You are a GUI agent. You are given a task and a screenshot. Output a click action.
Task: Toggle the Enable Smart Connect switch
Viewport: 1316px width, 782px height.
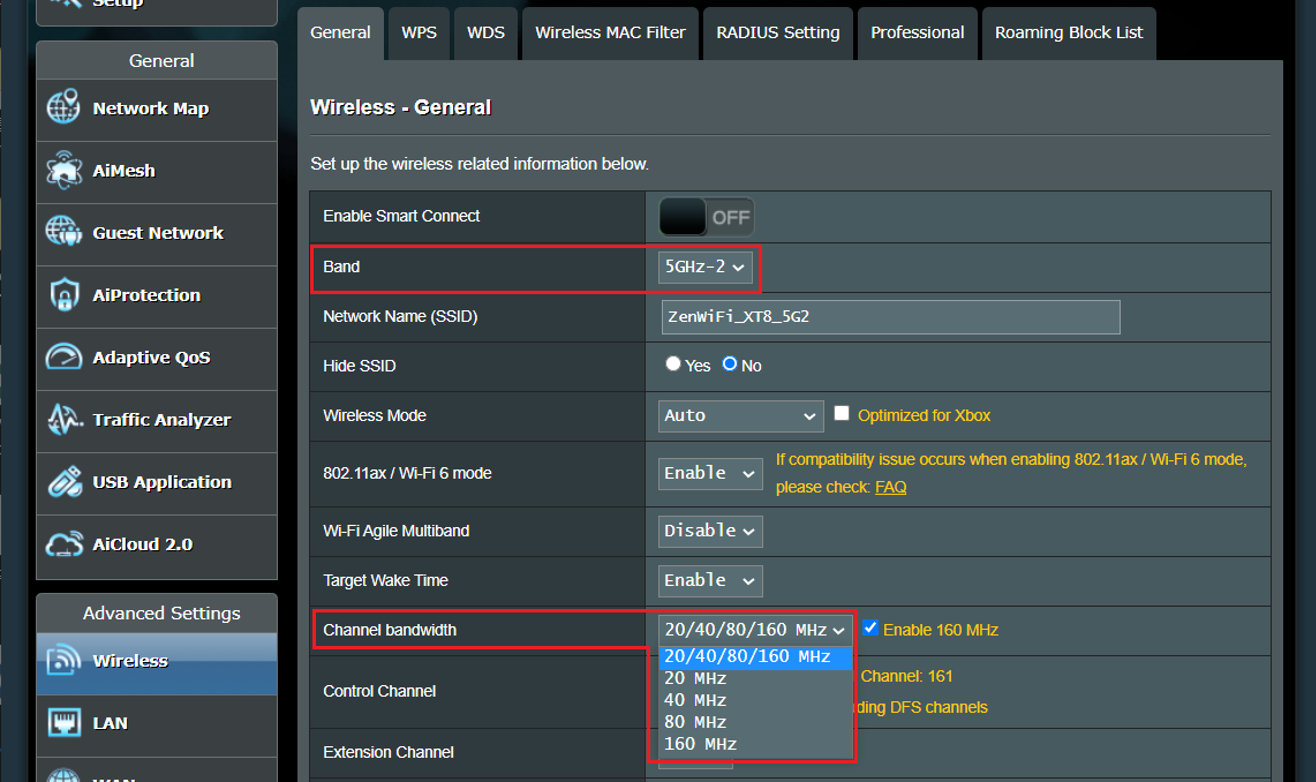click(706, 217)
